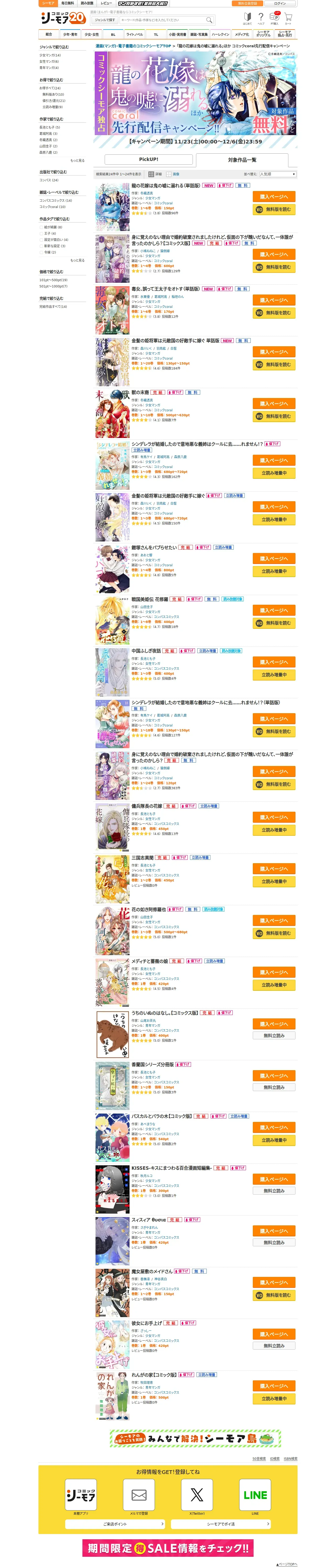Click 無料会員登録 registration button
This screenshot has height=1568, width=336.
(x=248, y=4)
